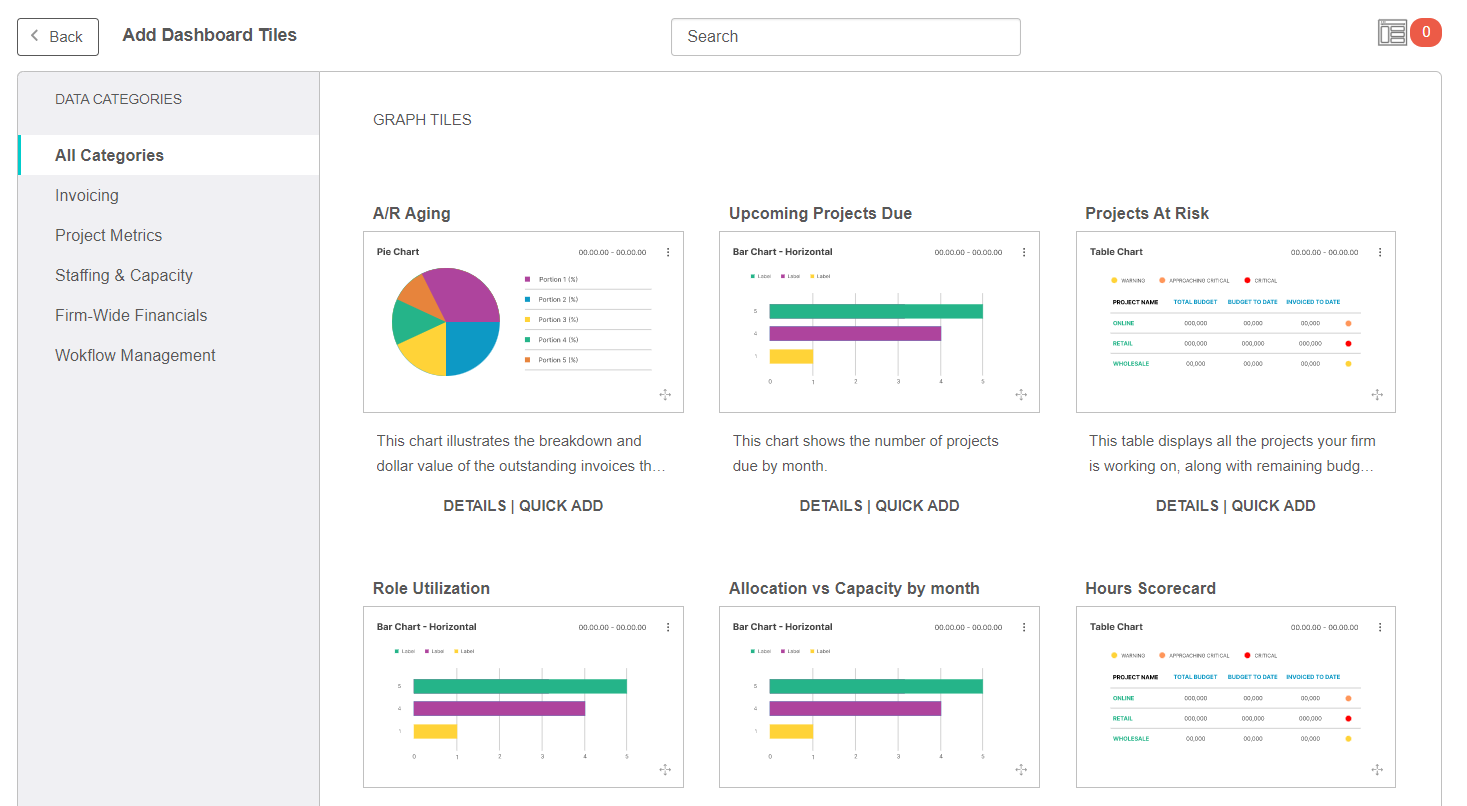Screen dimensions: 1467x806
Task: Click the A/R Aging pie chart thumbnail
Action: pos(446,322)
